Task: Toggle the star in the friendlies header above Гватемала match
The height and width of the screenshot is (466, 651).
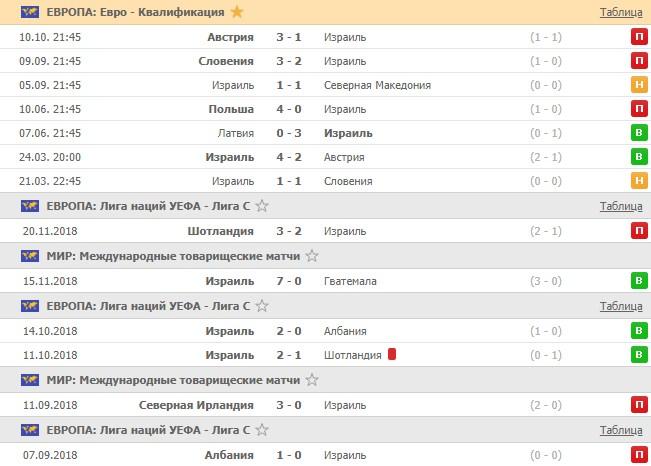Action: coord(312,256)
